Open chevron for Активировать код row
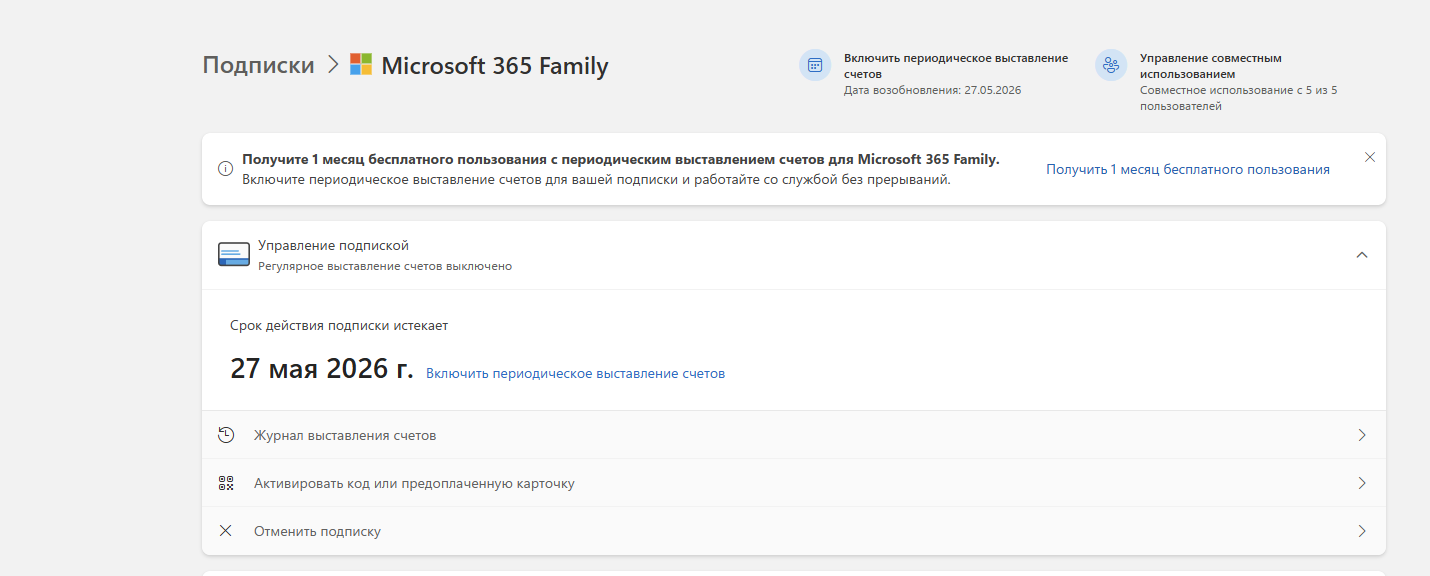Image resolution: width=1430 pixels, height=576 pixels. pyautogui.click(x=1361, y=483)
